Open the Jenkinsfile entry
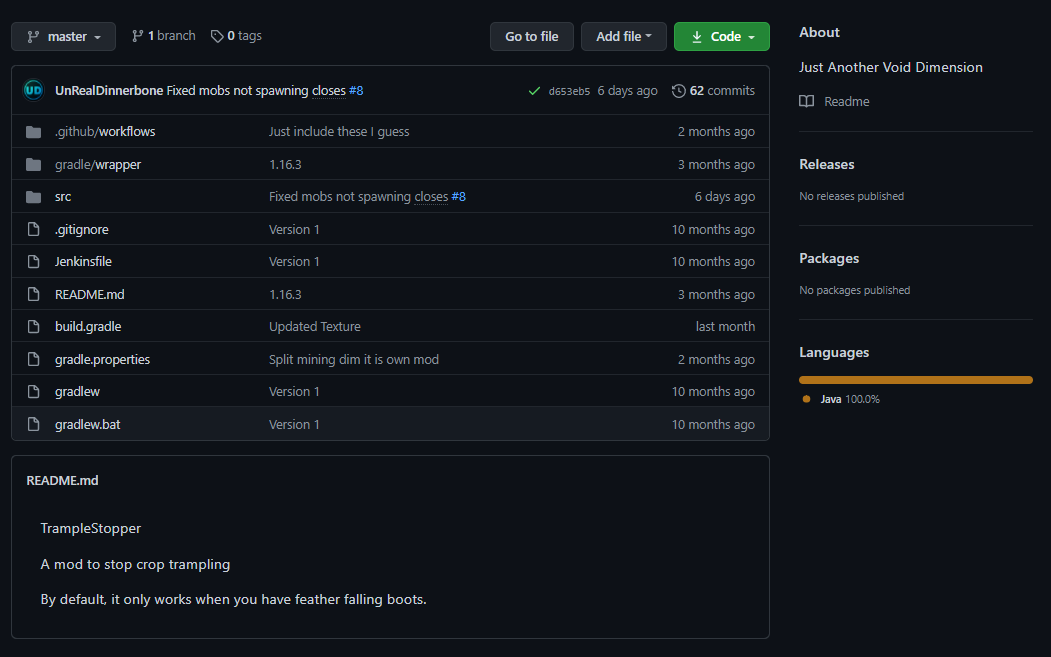This screenshot has height=657, width=1051. (x=81, y=261)
